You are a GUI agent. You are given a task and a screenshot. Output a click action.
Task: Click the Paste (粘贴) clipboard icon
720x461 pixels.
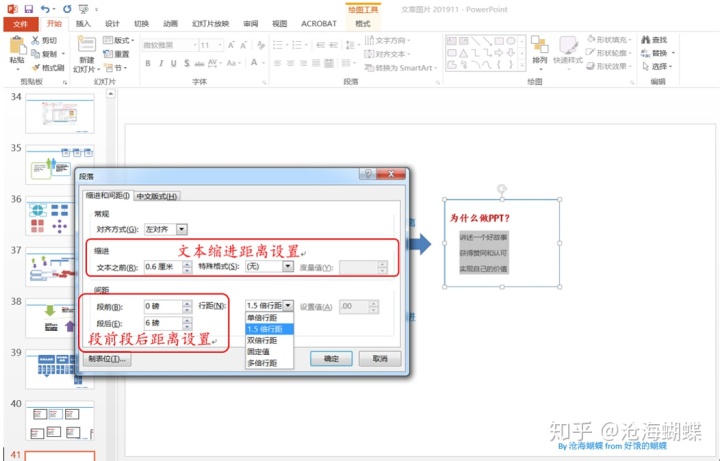pos(17,46)
